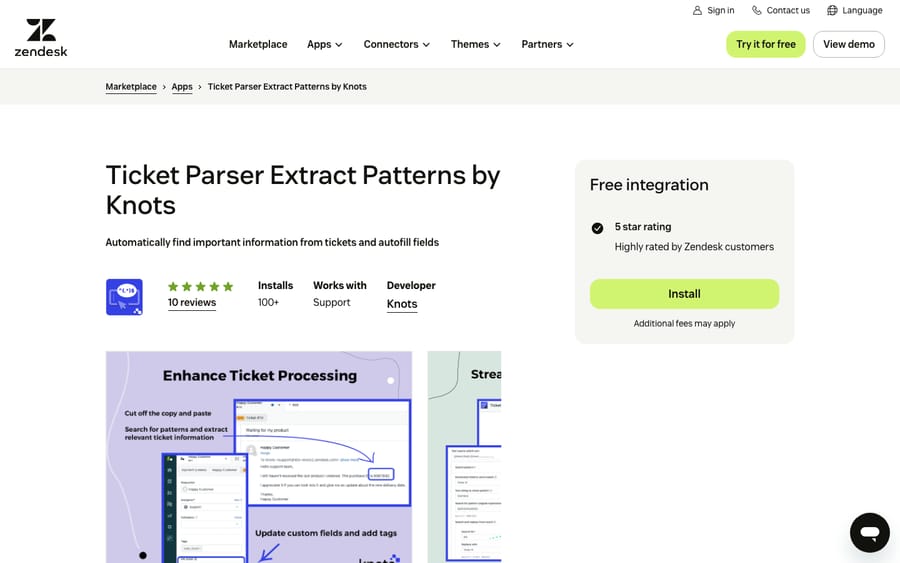Open the Enhance Ticket Processing screenshot
Screen dimensions: 900x563
click(x=259, y=457)
